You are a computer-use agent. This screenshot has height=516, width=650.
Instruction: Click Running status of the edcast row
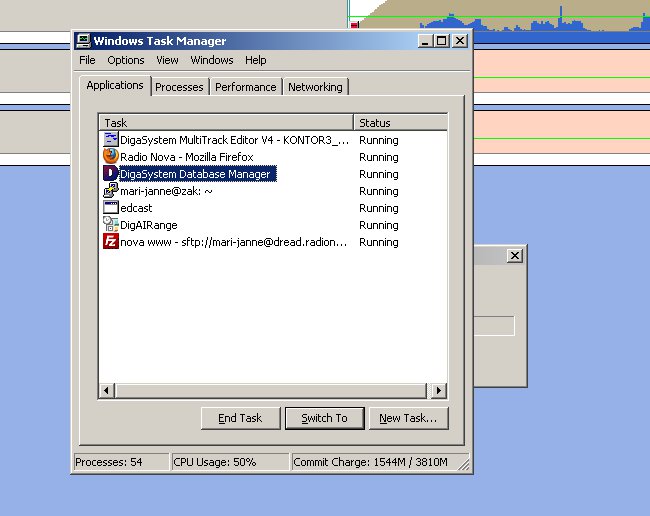click(378, 208)
